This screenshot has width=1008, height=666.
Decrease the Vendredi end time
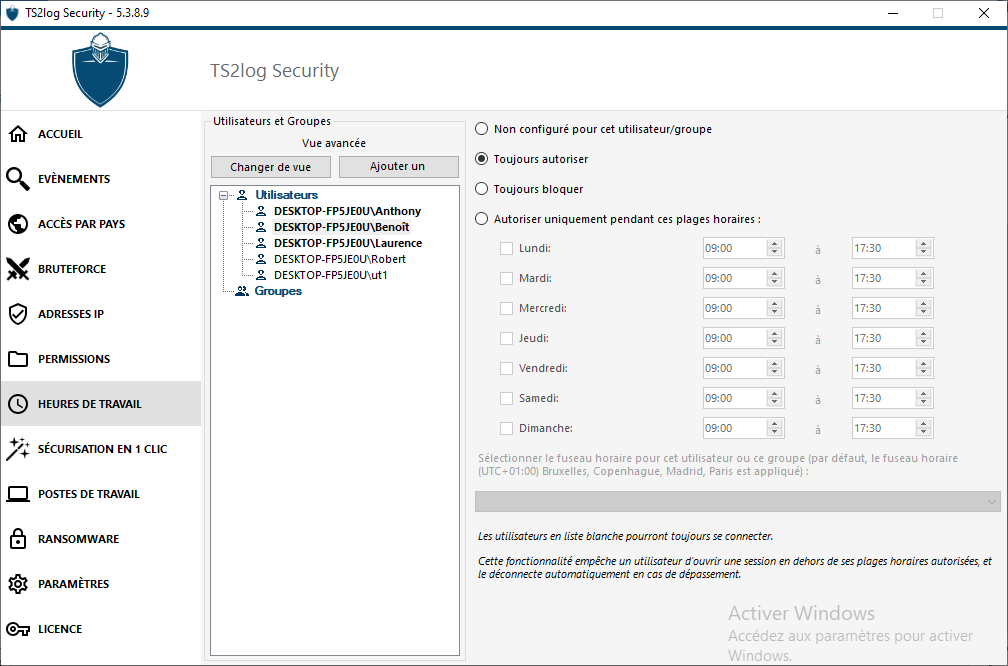pyautogui.click(x=924, y=373)
